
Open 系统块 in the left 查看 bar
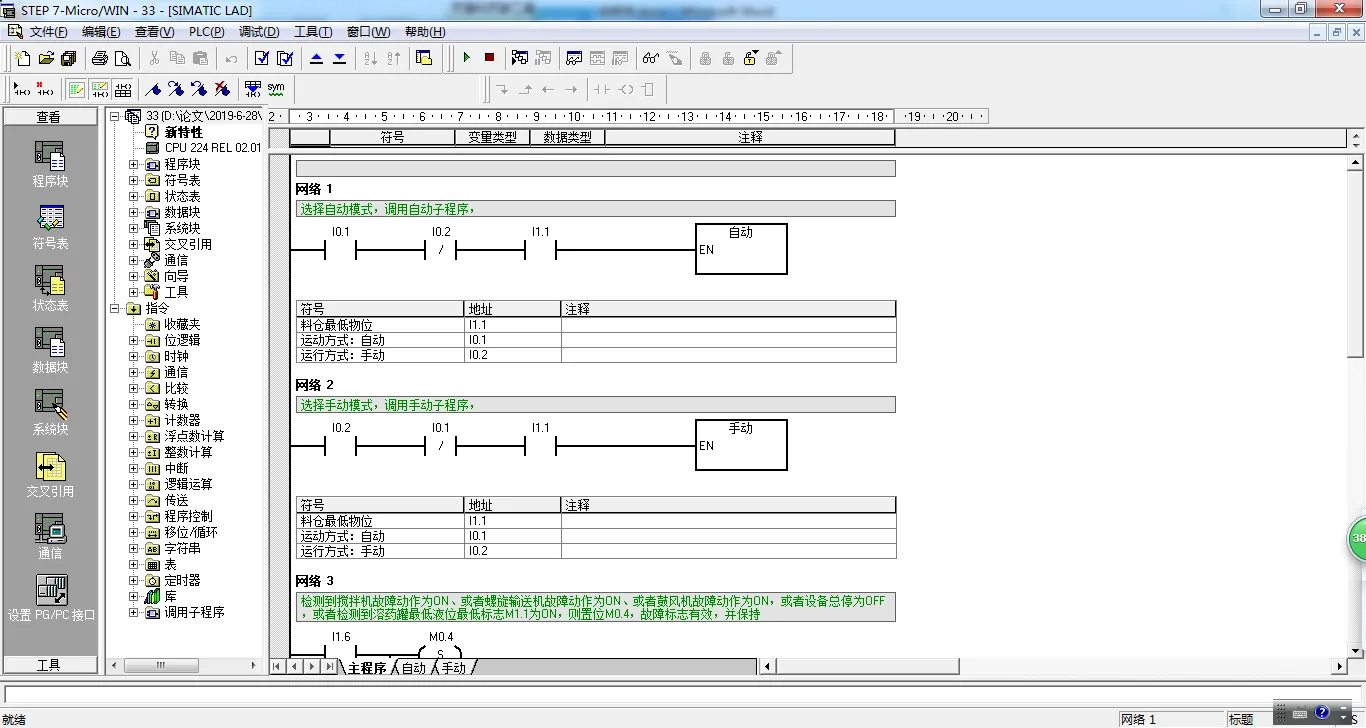tap(50, 413)
